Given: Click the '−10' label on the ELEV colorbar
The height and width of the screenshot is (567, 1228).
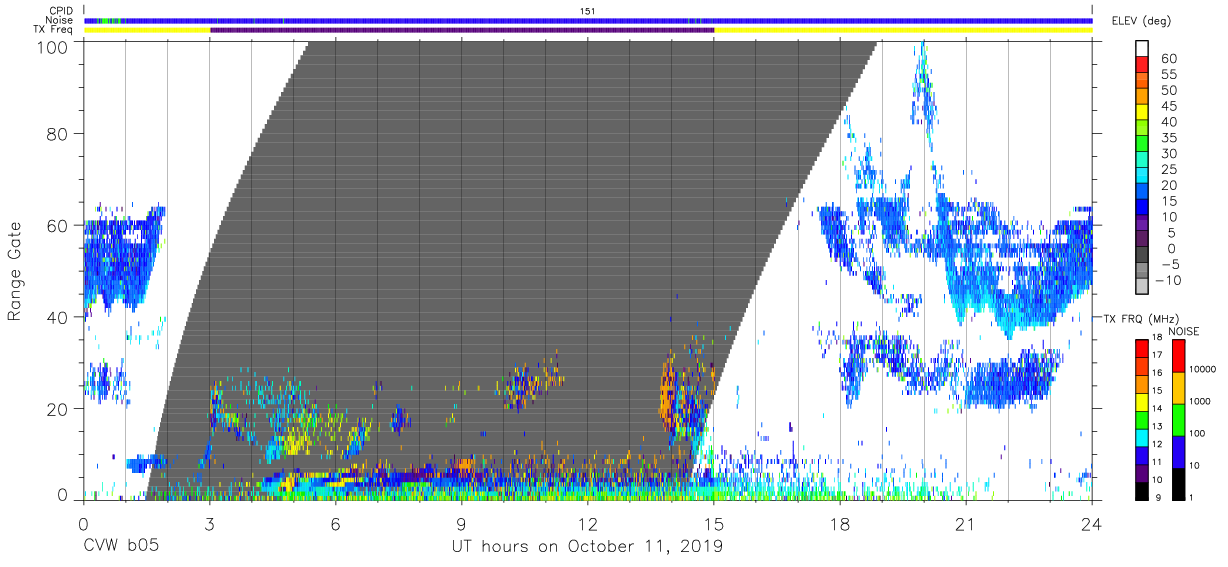Looking at the screenshot, I should (x=1166, y=280).
